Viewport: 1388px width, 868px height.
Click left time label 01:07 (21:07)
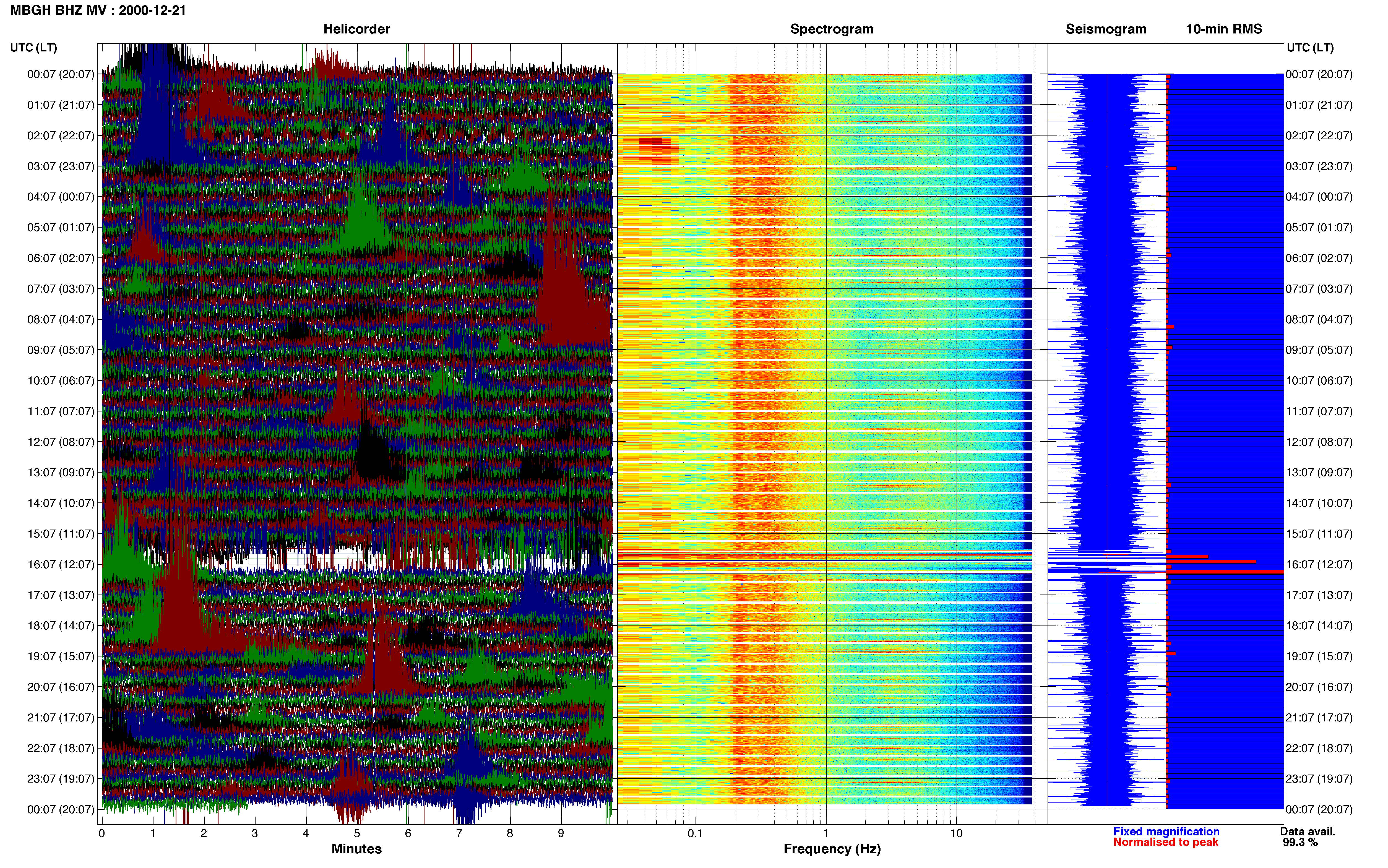(61, 105)
